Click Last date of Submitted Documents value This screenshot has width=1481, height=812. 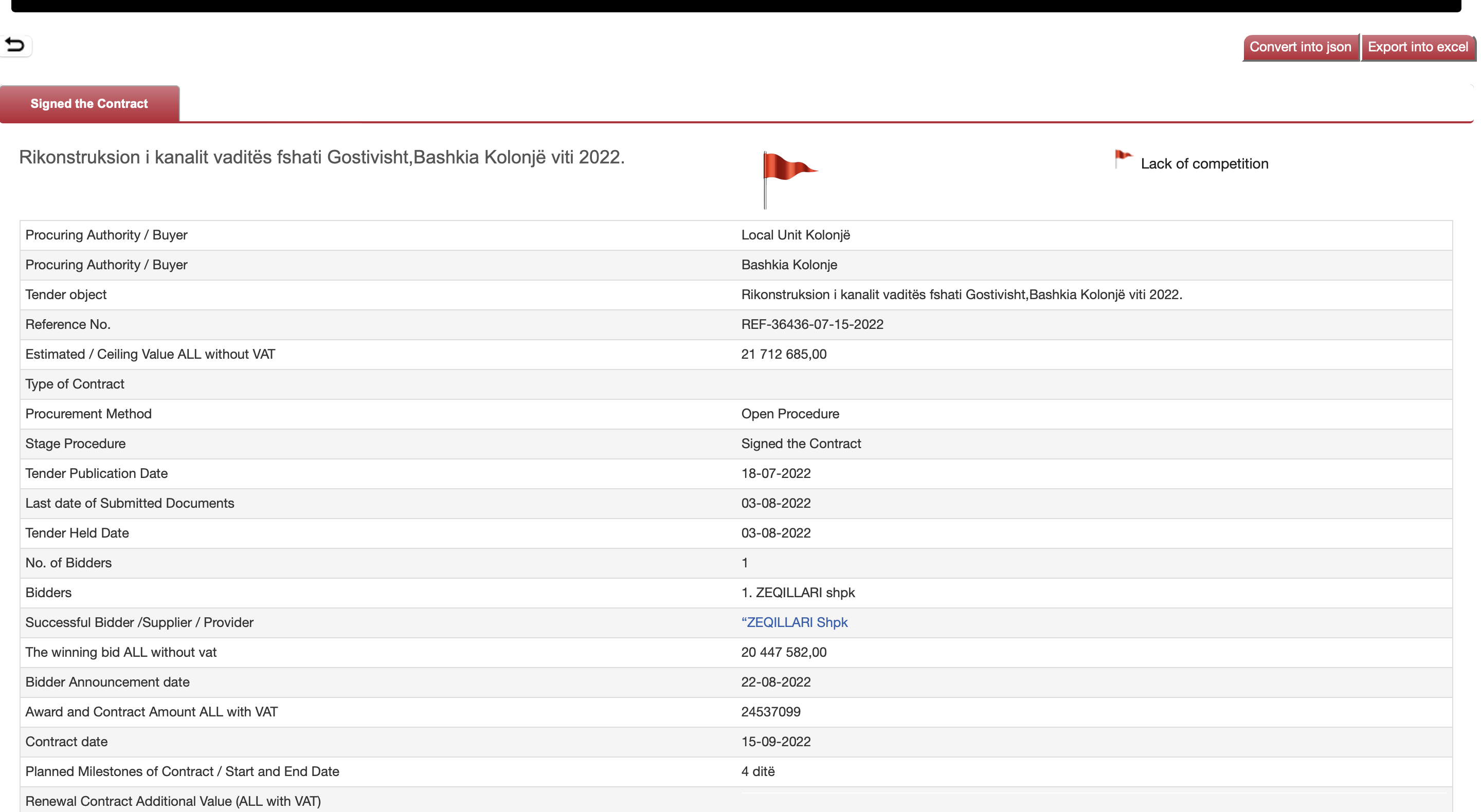(775, 504)
